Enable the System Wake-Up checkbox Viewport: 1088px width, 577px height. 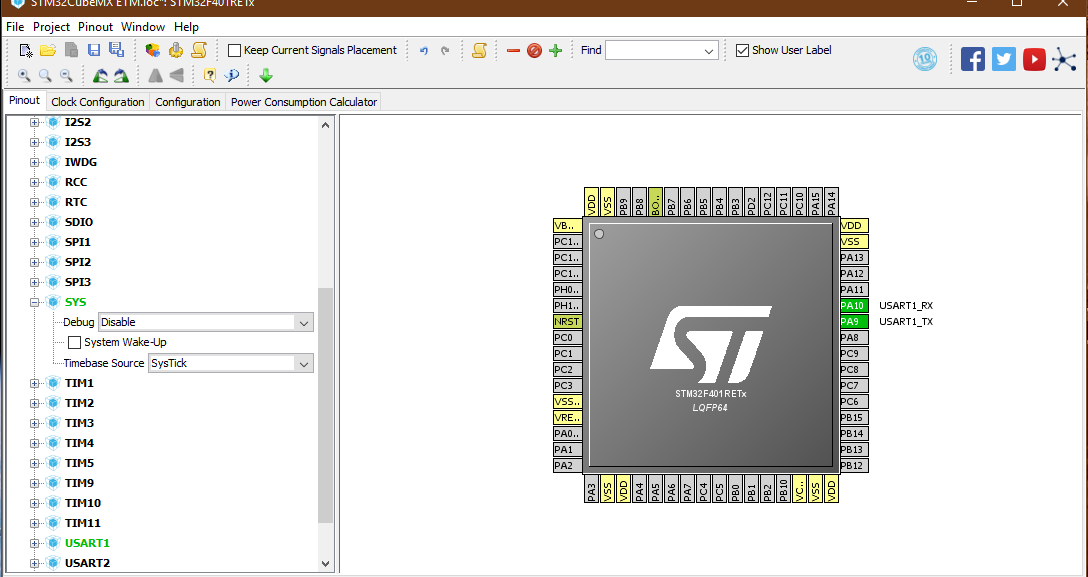pyautogui.click(x=74, y=343)
